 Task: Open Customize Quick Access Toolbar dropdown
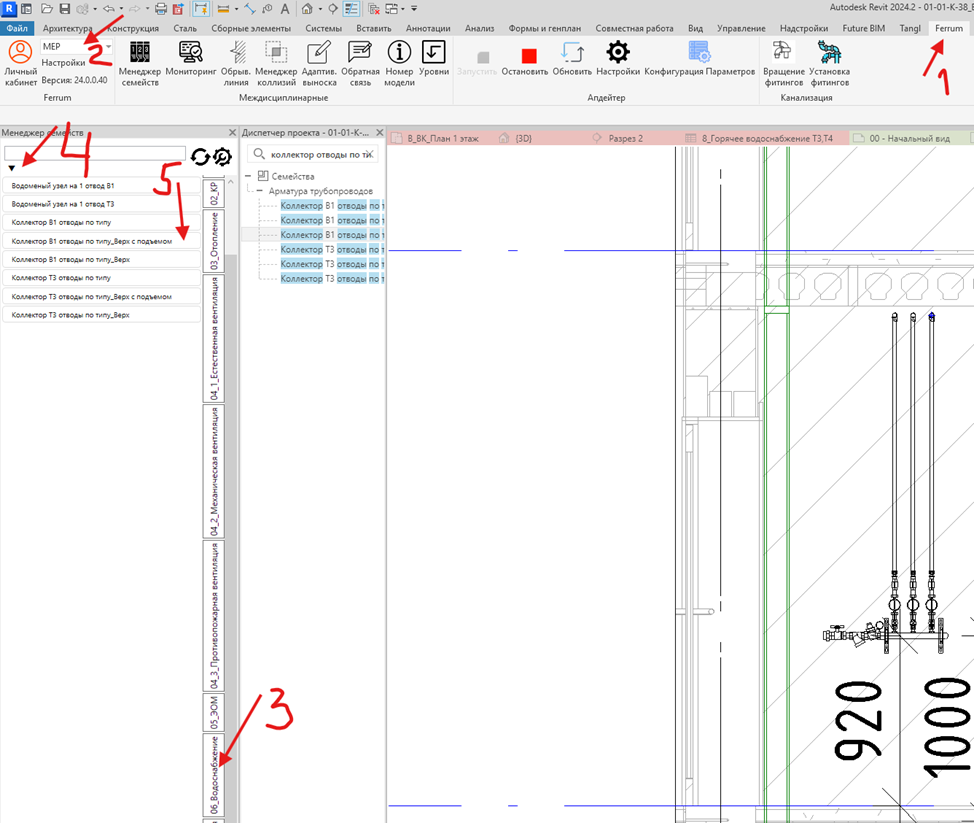point(414,9)
